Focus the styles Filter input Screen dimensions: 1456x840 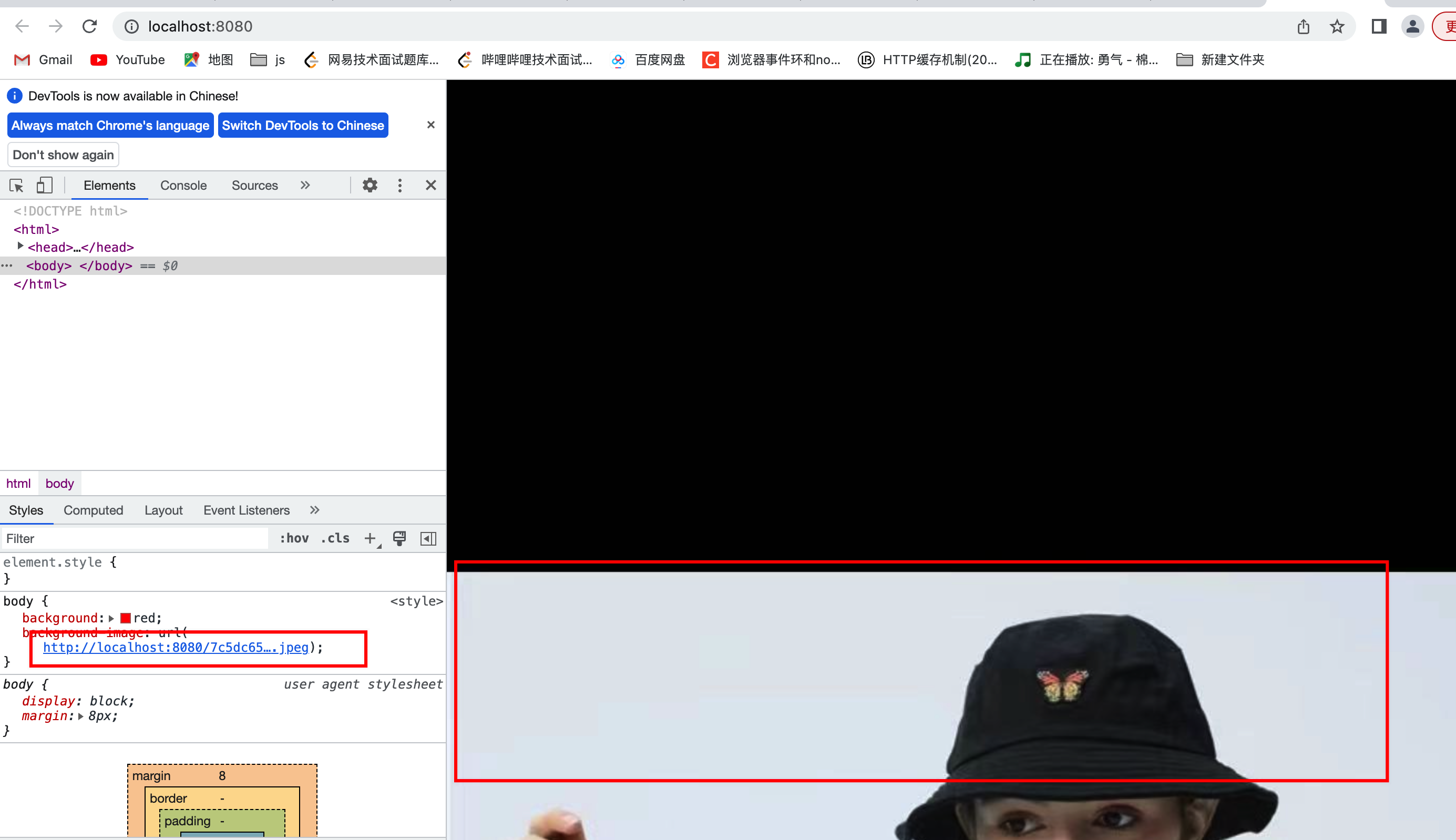tap(135, 538)
